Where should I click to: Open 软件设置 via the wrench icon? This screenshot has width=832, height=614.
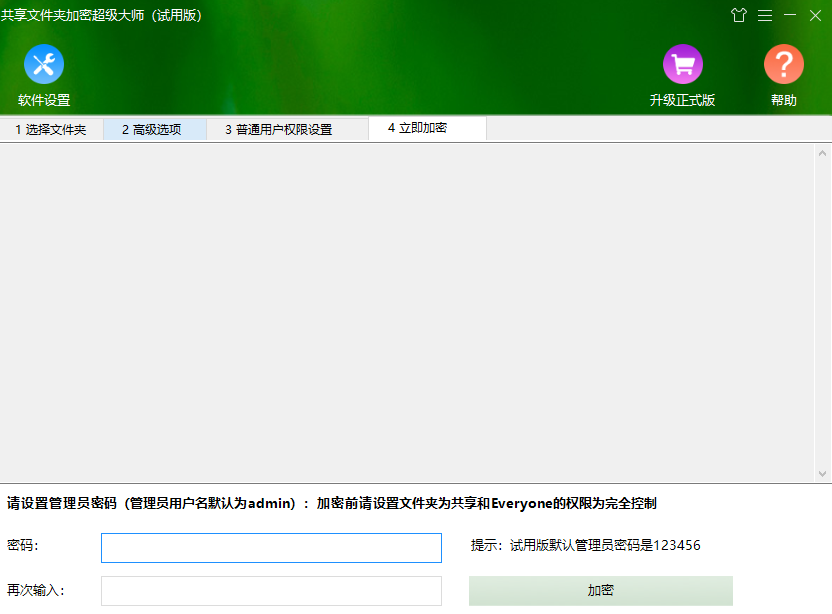(x=44, y=65)
